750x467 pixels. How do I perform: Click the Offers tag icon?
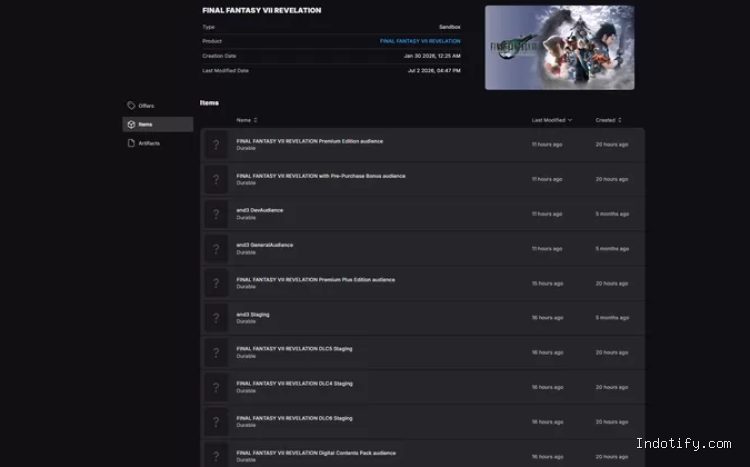coord(131,106)
